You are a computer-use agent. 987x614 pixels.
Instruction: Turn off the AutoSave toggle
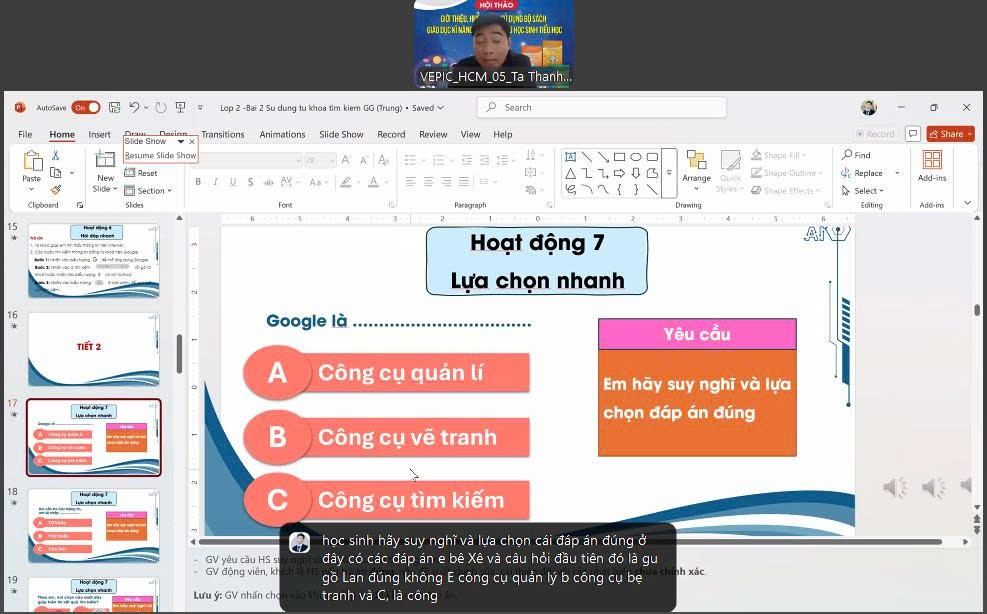[x=85, y=107]
